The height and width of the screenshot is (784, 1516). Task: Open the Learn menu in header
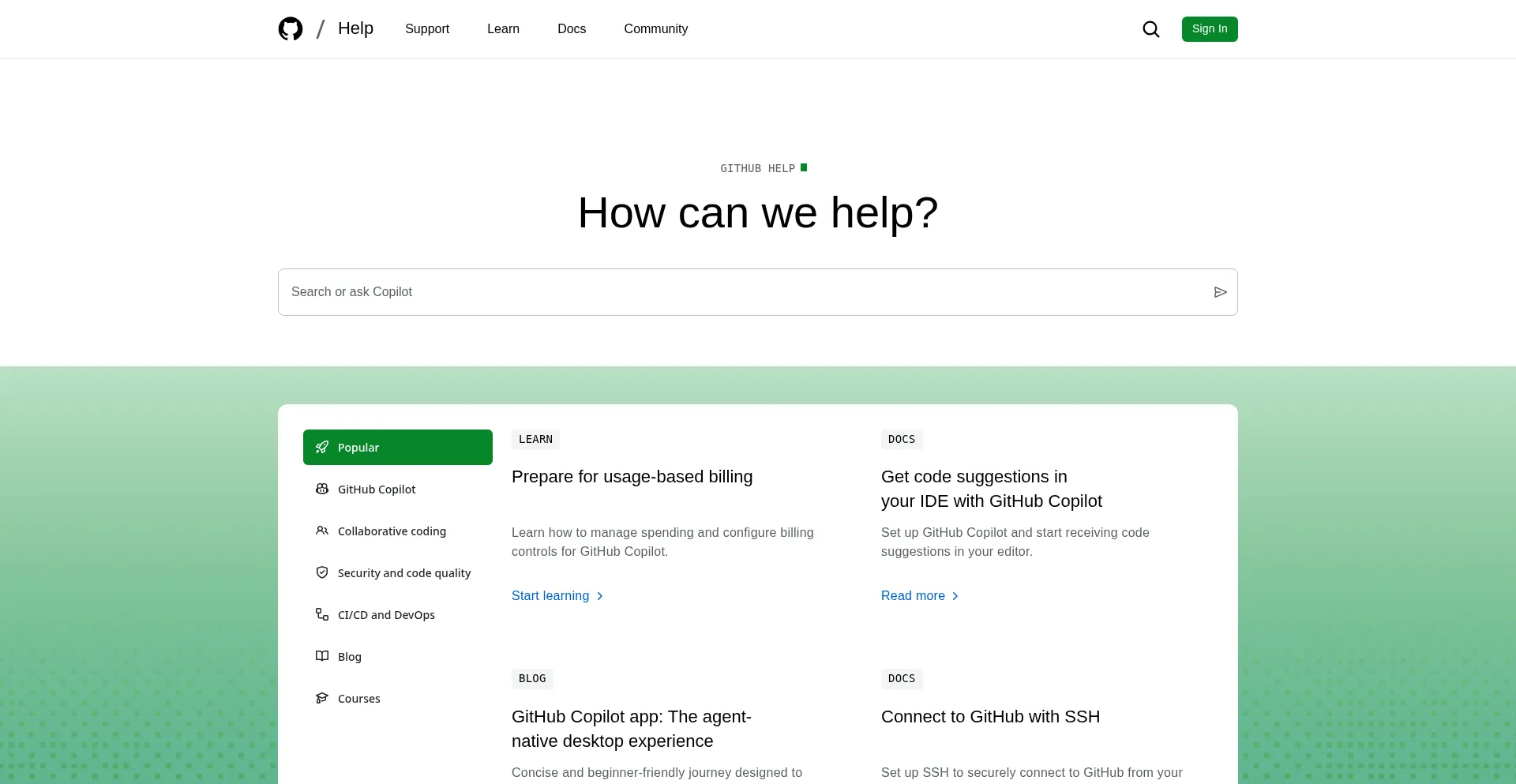pos(503,29)
